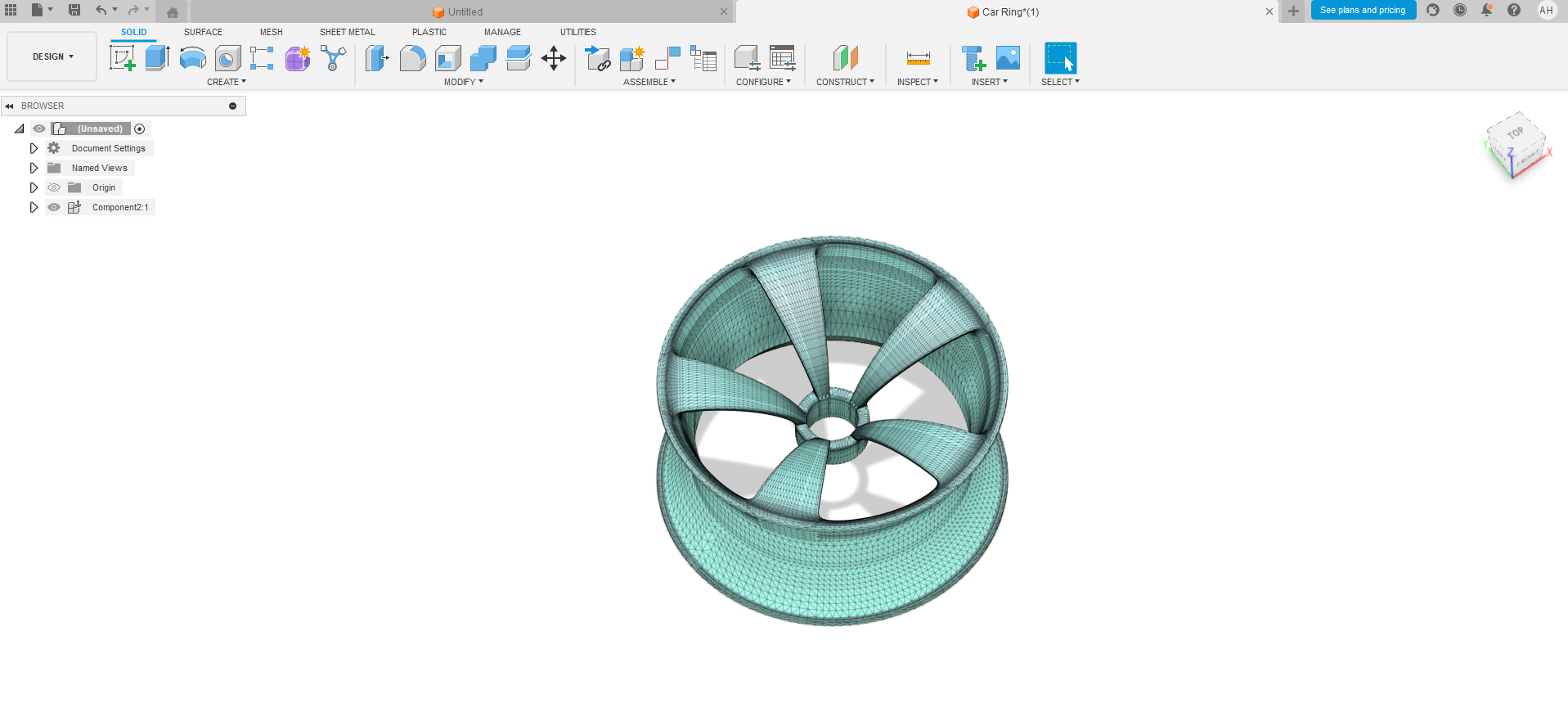
Task: Toggle visibility of the Unsaved root component
Action: tap(39, 129)
